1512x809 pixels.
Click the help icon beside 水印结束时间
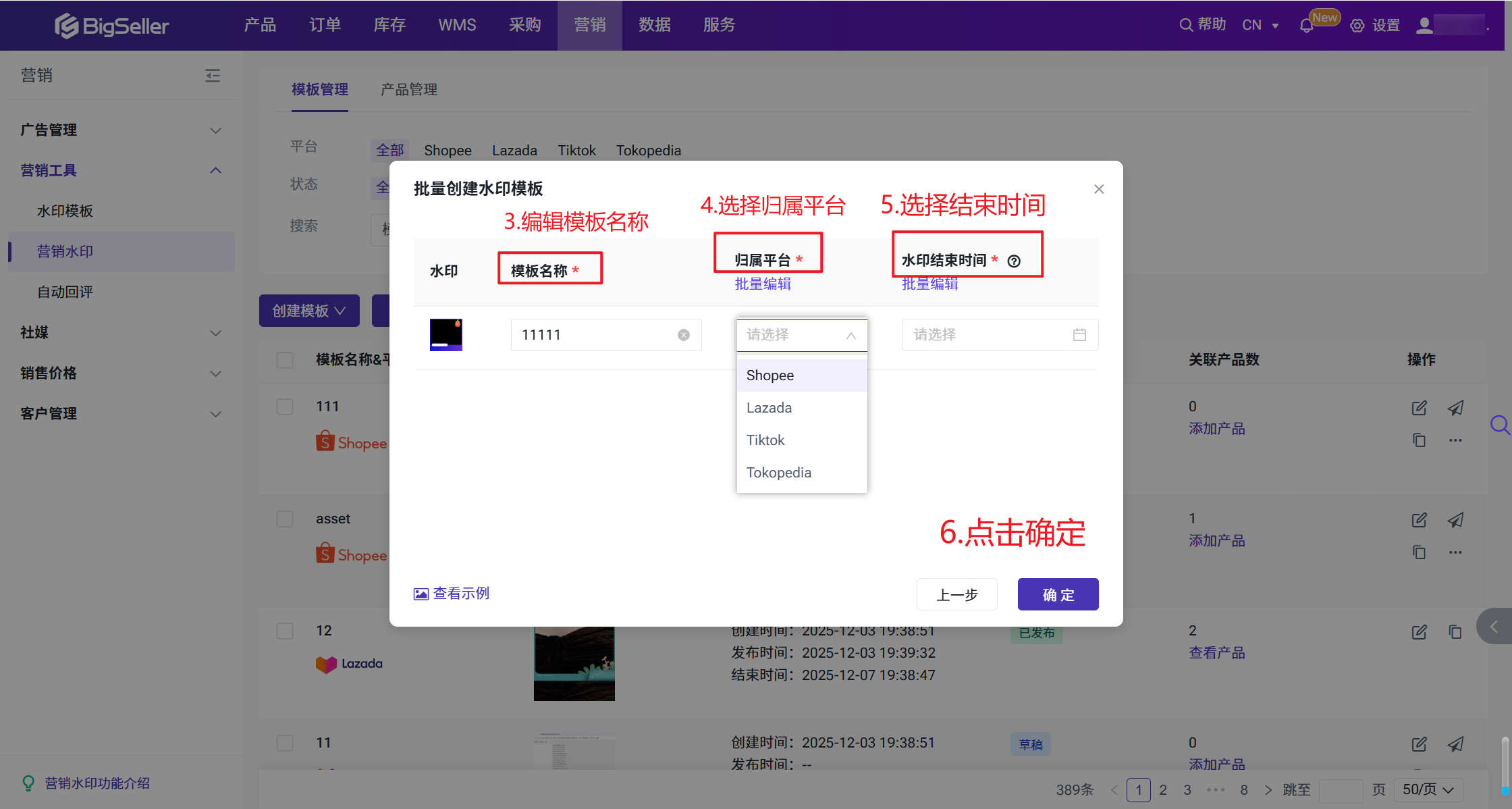(x=1014, y=261)
